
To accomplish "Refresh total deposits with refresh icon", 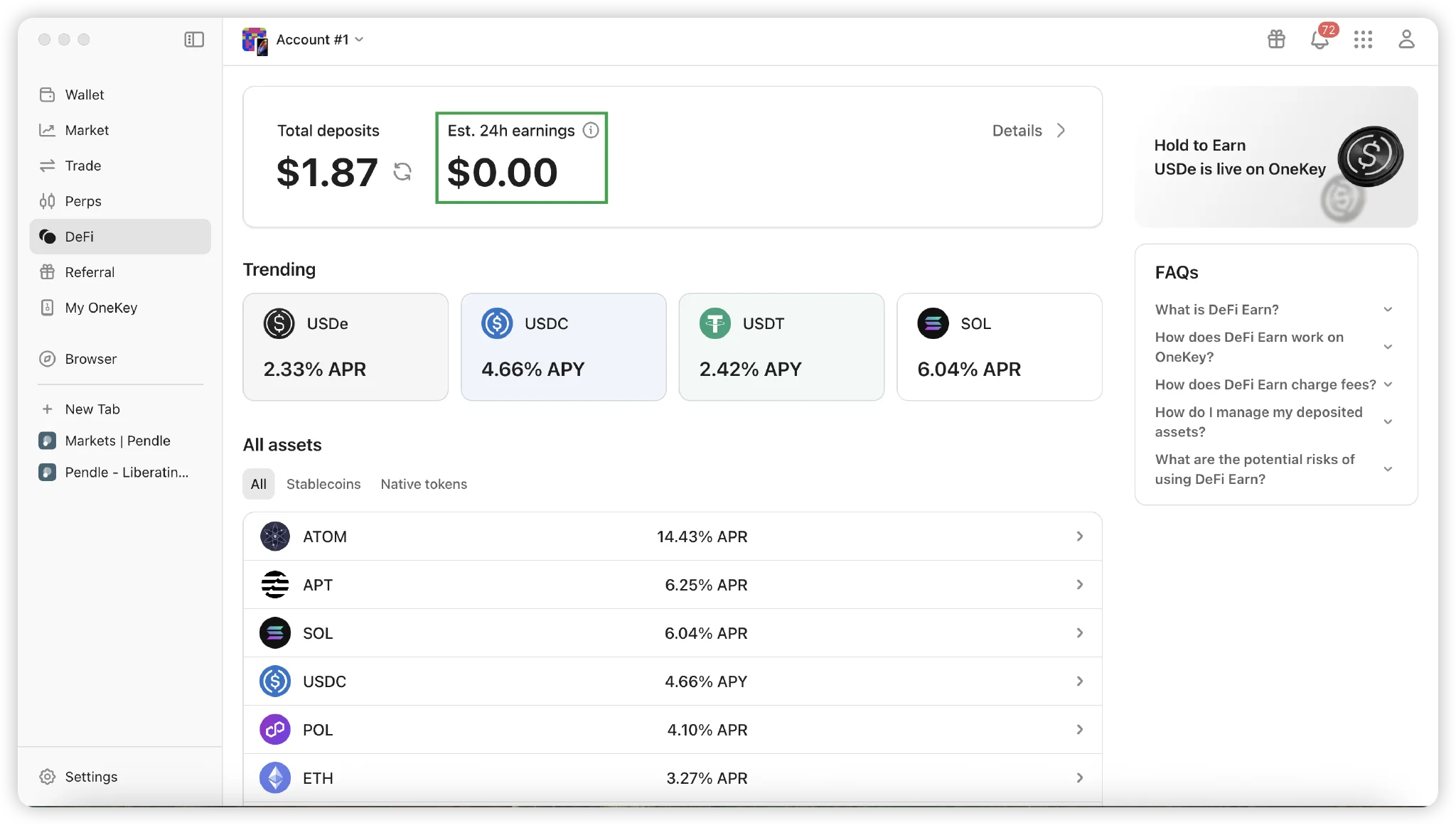I will click(402, 172).
